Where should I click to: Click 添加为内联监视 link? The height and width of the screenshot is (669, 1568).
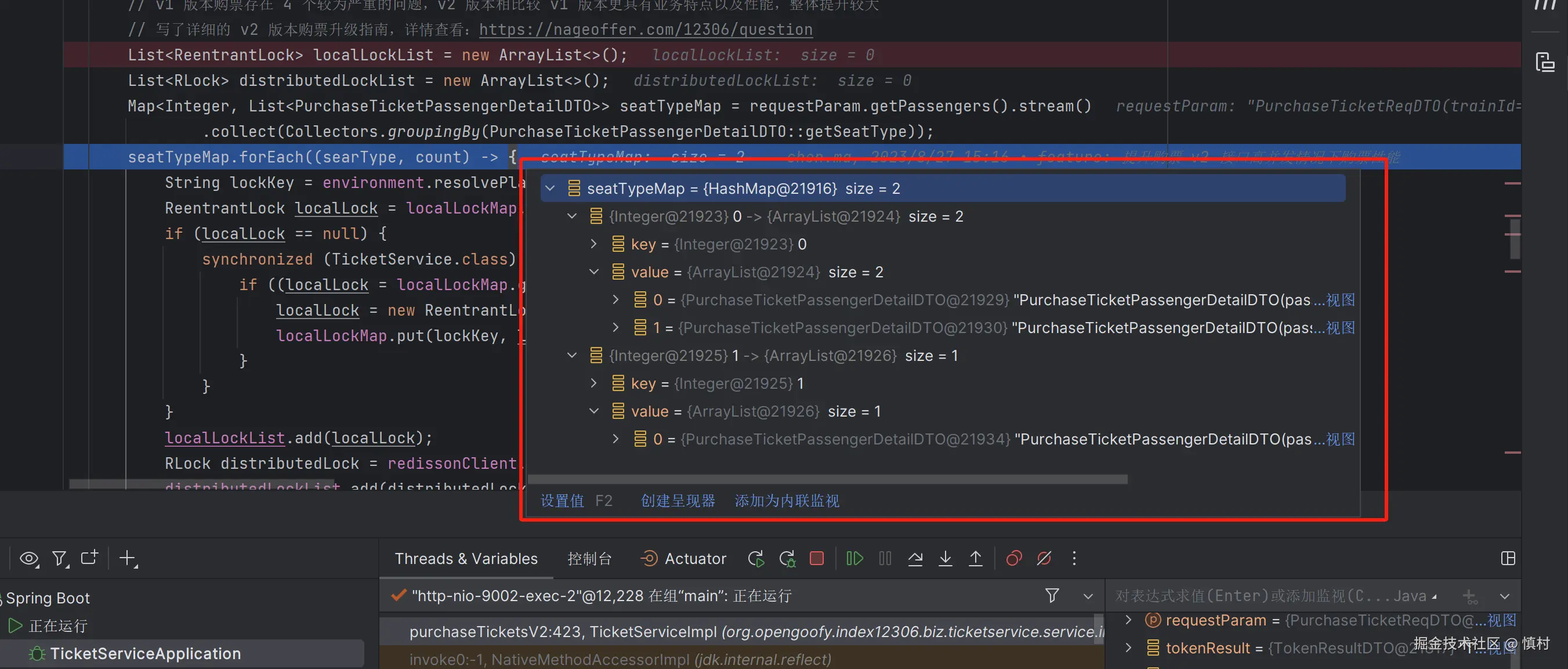click(x=787, y=500)
